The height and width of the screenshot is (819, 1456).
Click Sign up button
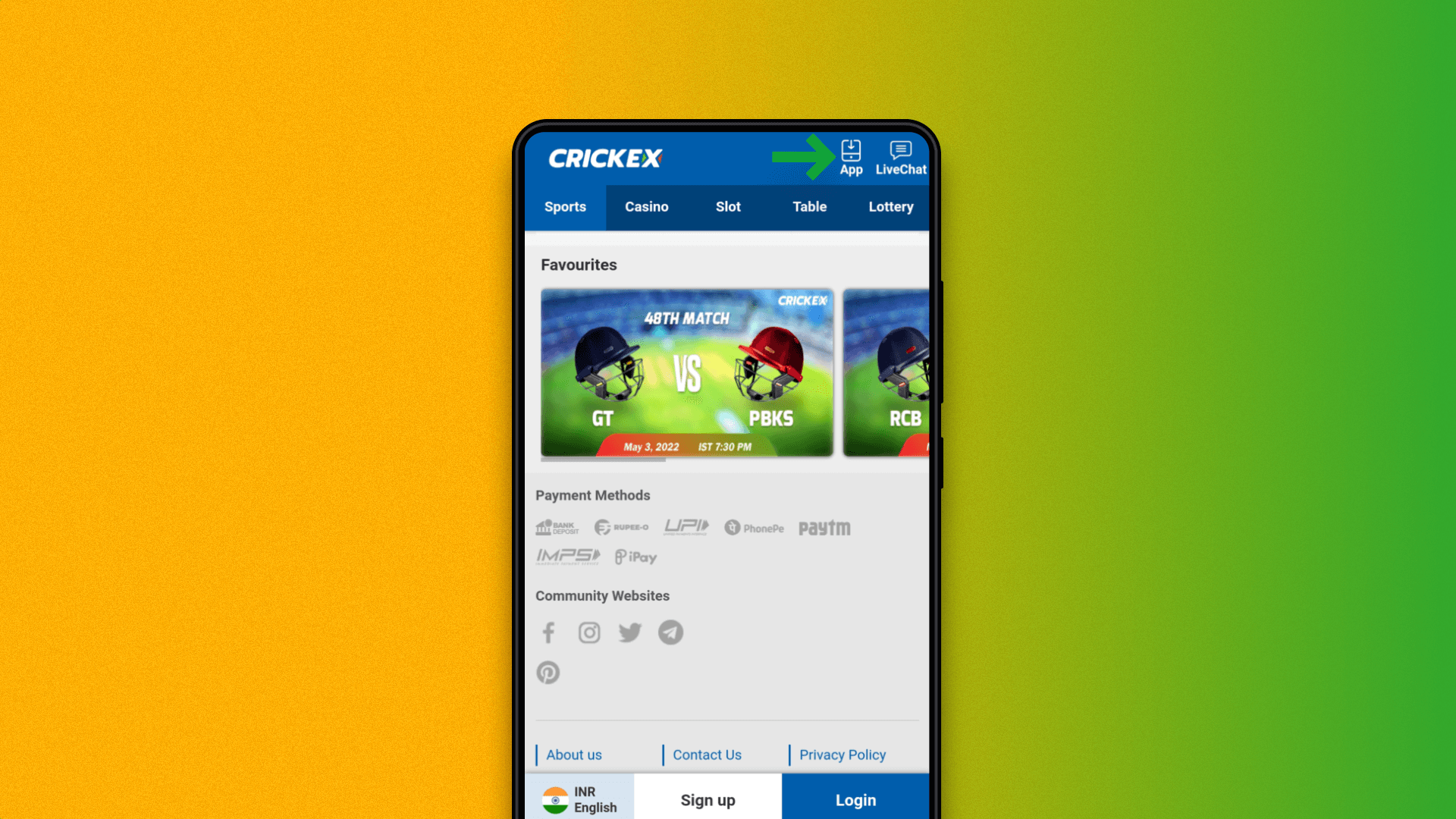click(707, 800)
